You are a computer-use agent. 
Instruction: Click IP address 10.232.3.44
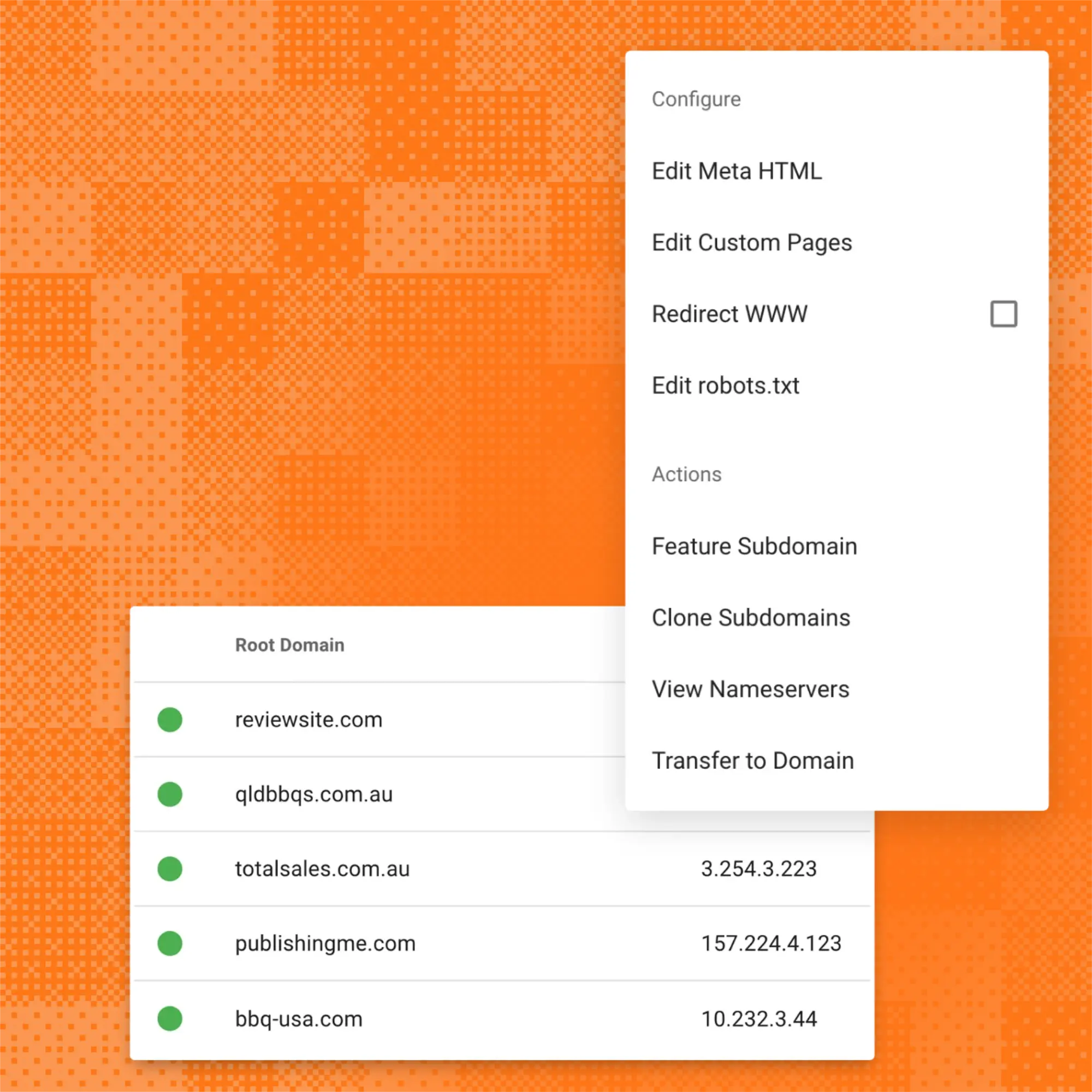pos(758,1018)
